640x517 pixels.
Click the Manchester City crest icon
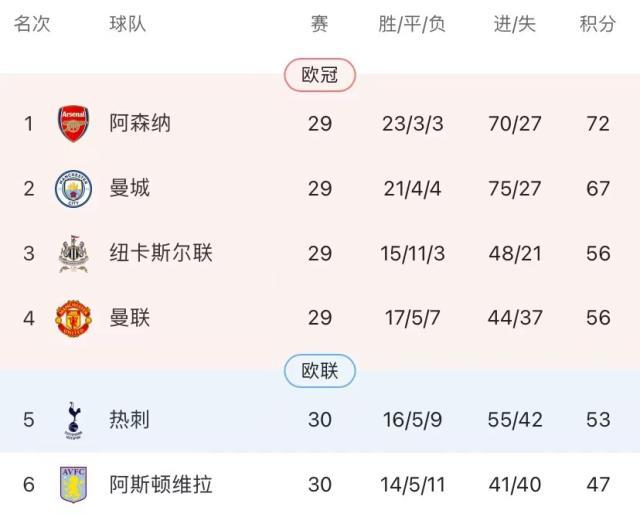[x=73, y=188]
